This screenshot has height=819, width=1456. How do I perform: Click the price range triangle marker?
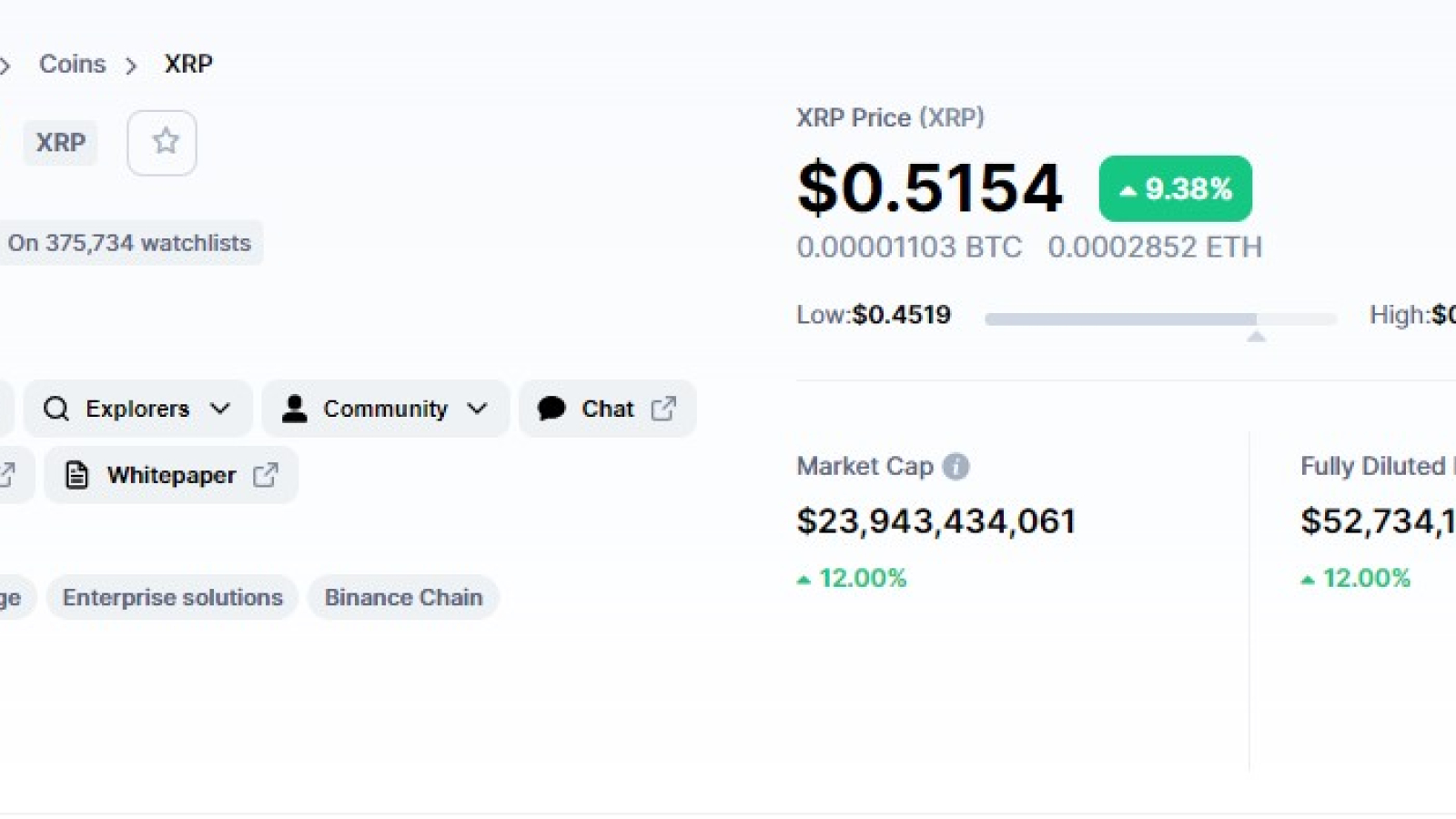[x=1257, y=337]
